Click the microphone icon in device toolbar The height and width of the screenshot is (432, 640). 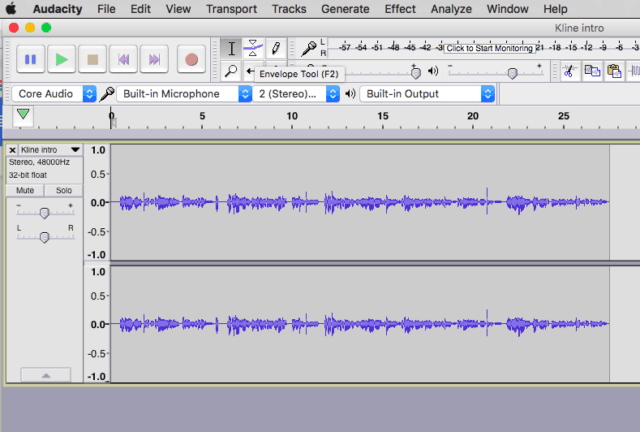107,94
